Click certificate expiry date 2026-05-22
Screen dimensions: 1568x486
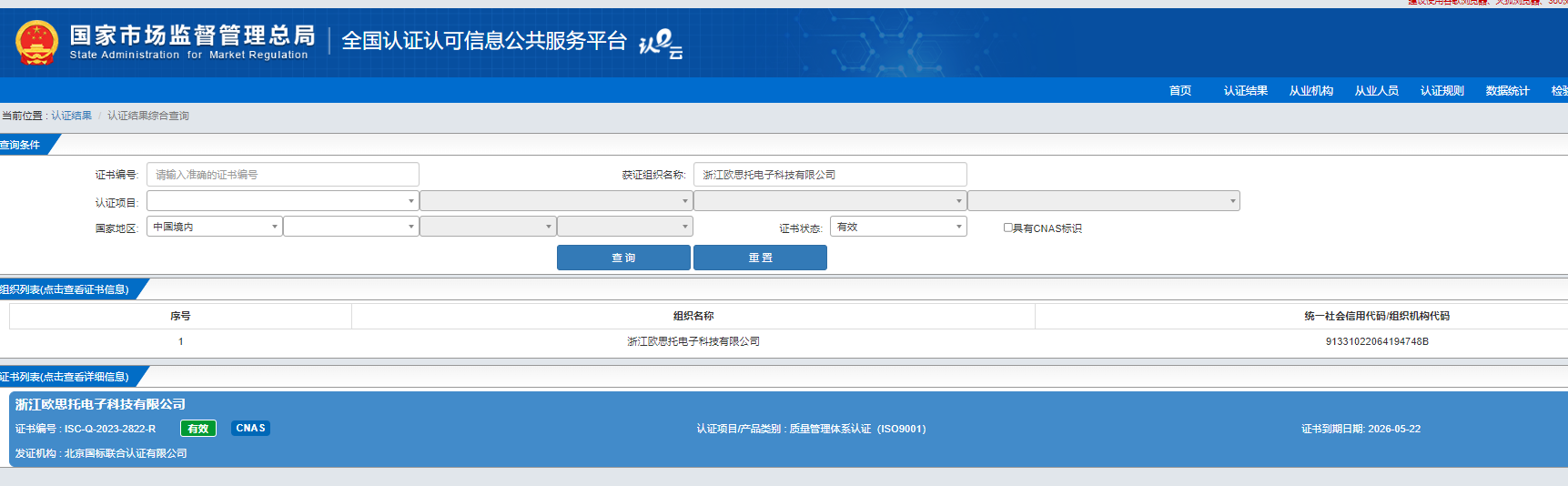tap(1394, 429)
